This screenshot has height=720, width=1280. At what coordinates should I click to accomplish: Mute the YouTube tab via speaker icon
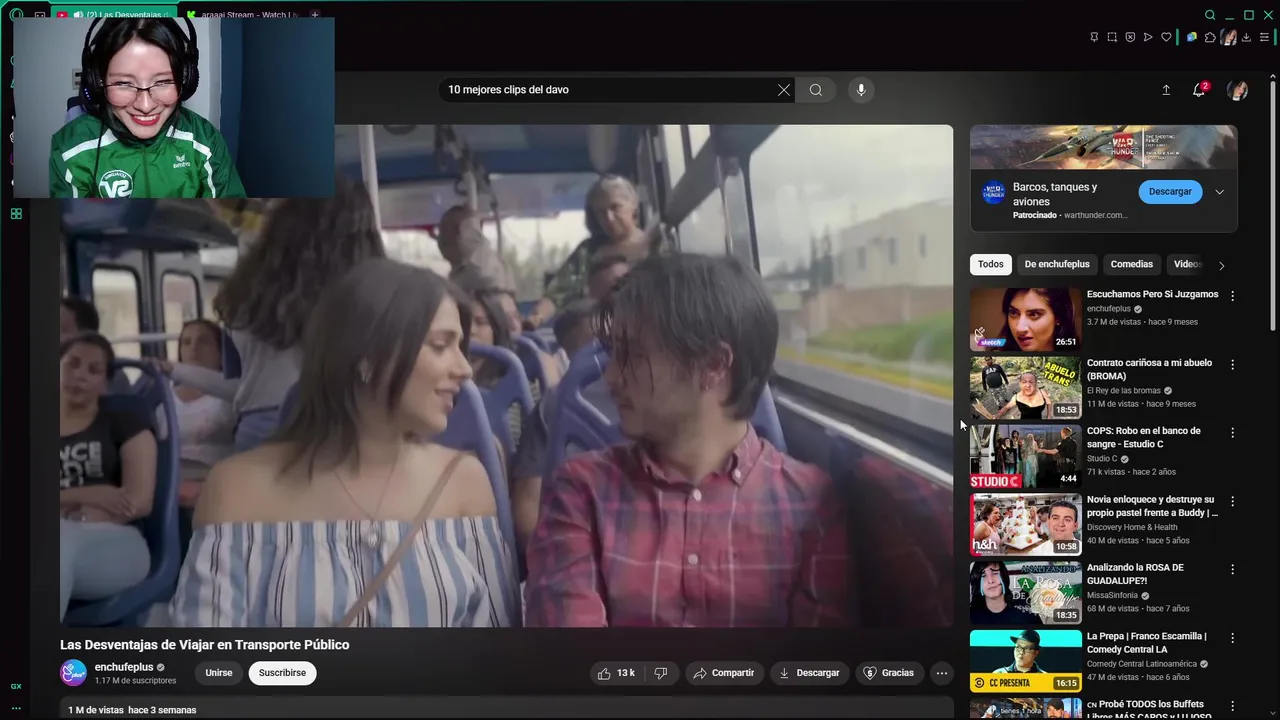tap(77, 15)
